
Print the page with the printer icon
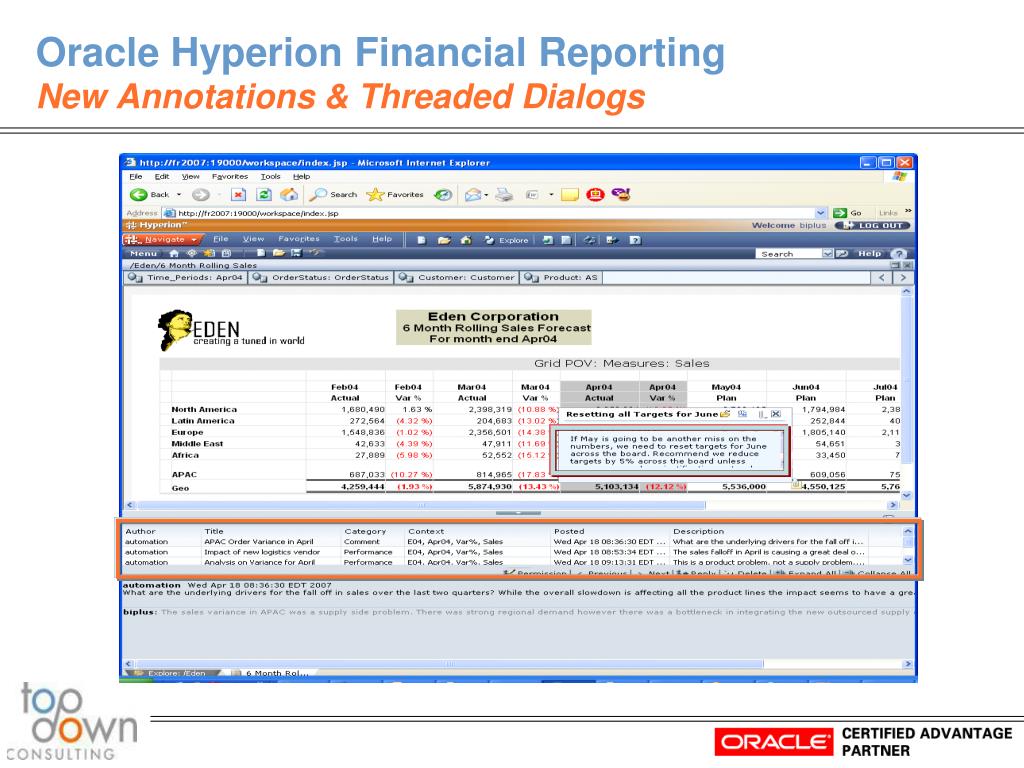tap(504, 195)
